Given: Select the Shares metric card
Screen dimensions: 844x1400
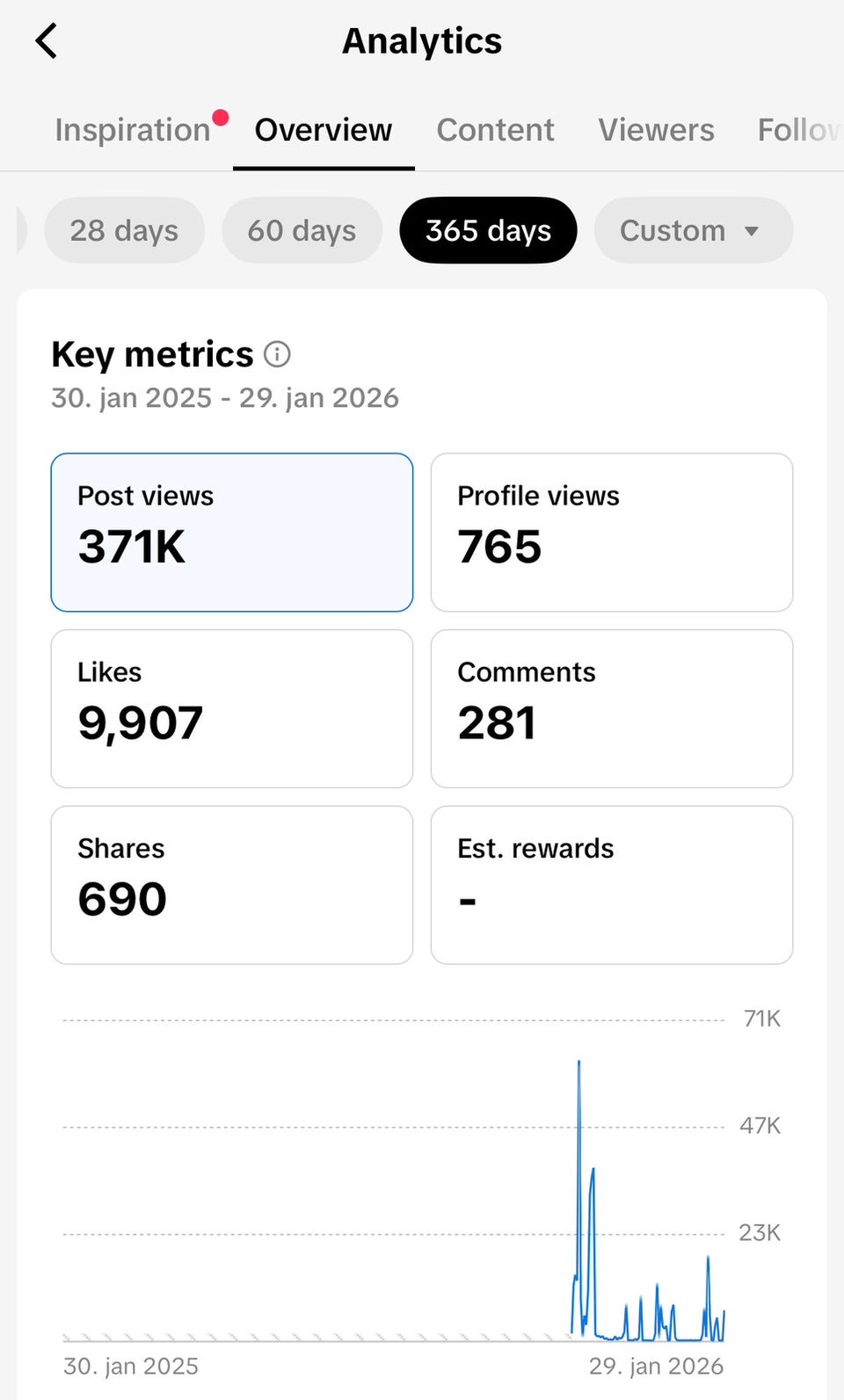Looking at the screenshot, I should (232, 885).
